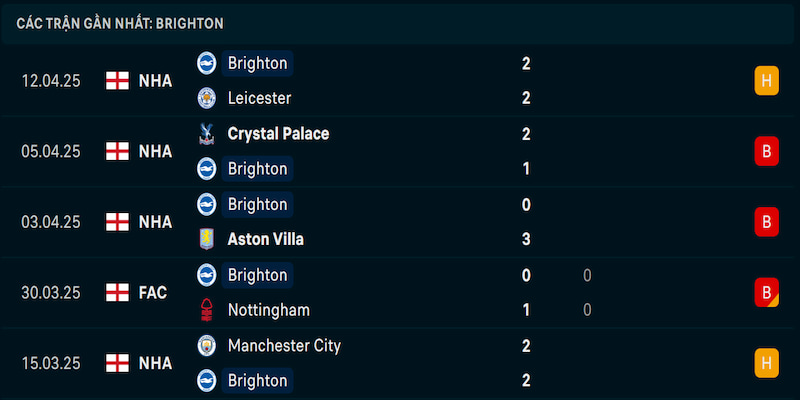800x400 pixels.
Task: Click the 'Các trận gần nhất: Brighton' header
Action: pos(120,23)
